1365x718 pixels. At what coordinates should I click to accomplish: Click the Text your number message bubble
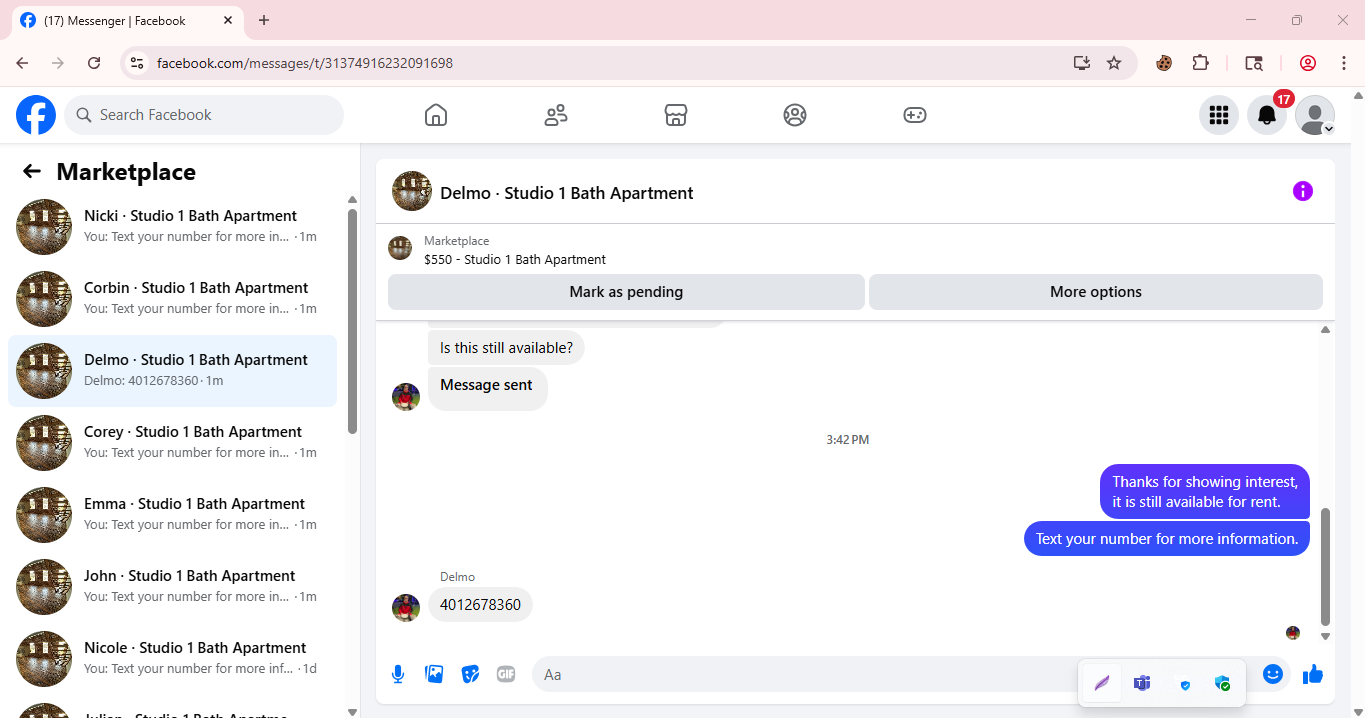(x=1167, y=538)
